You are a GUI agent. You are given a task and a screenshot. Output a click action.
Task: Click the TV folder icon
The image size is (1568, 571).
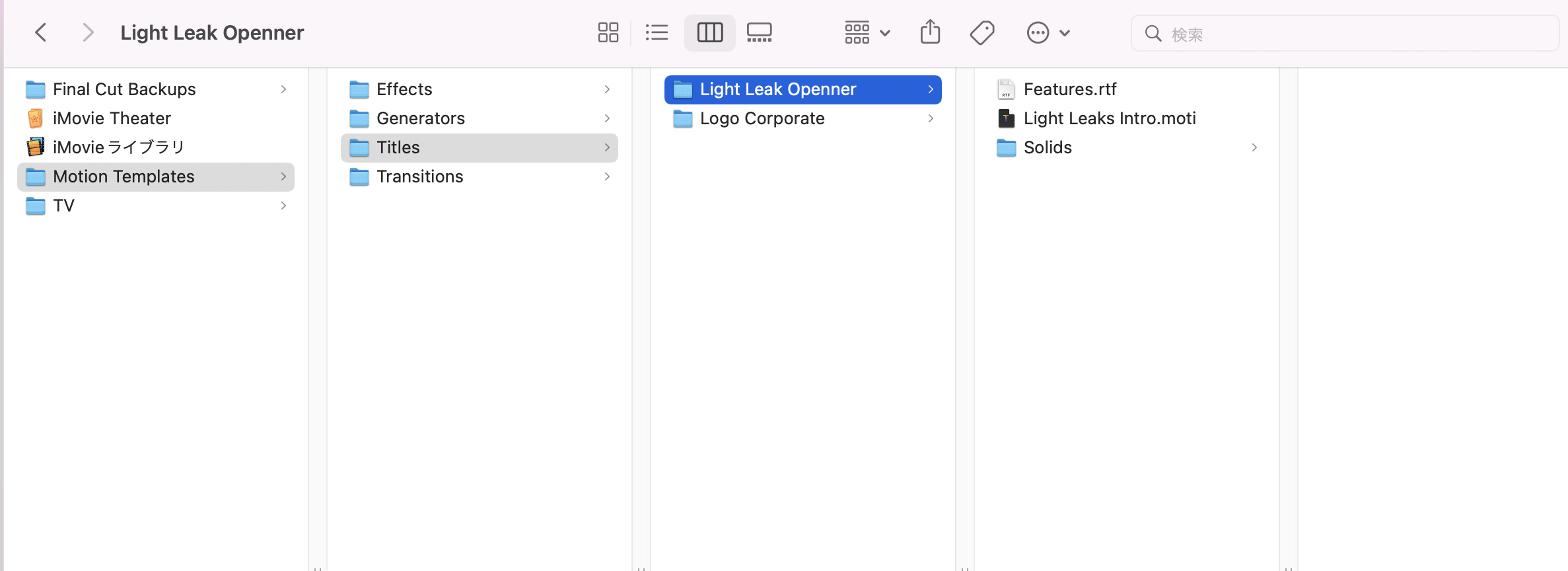click(x=36, y=206)
